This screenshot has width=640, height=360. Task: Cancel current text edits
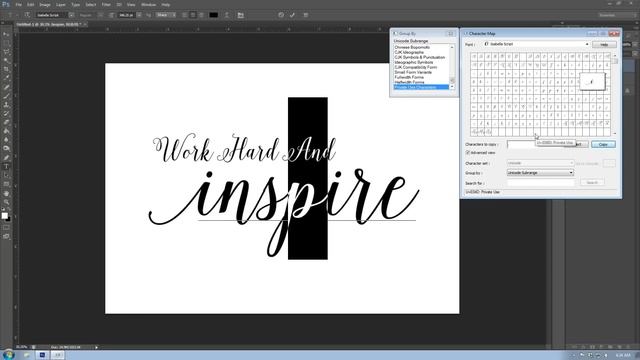point(281,15)
